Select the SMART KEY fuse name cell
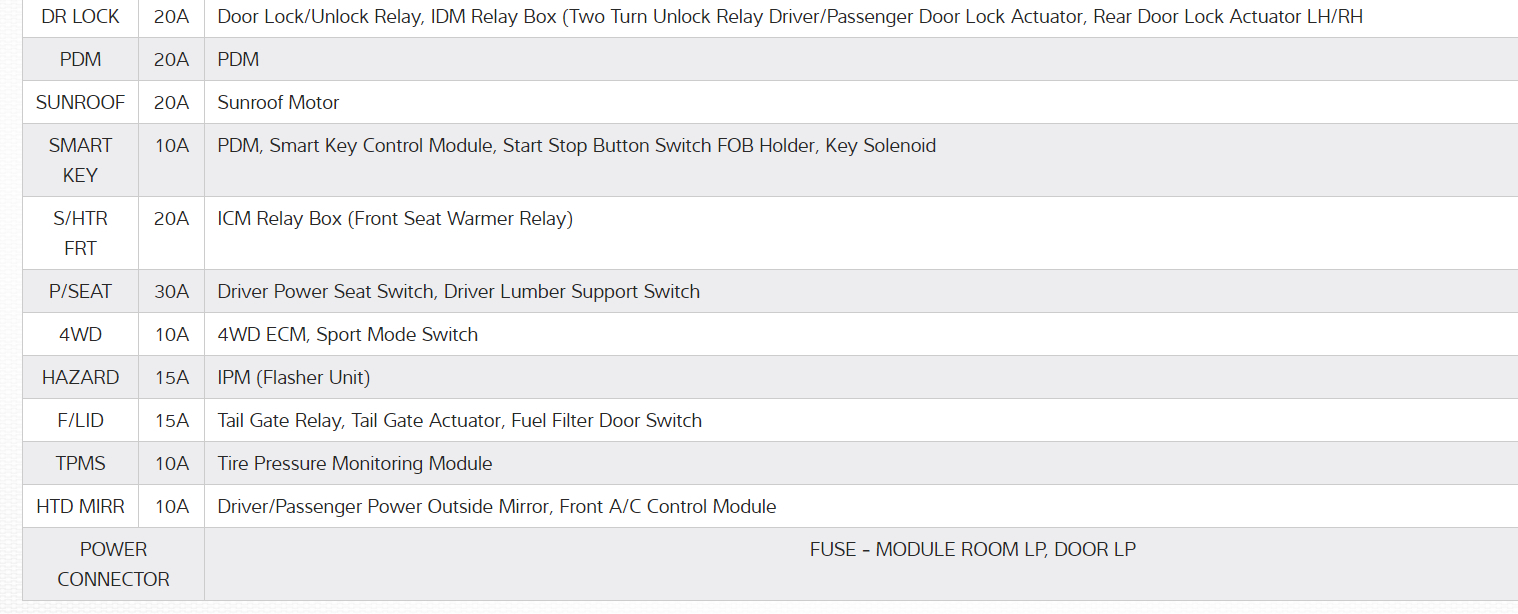 point(80,160)
